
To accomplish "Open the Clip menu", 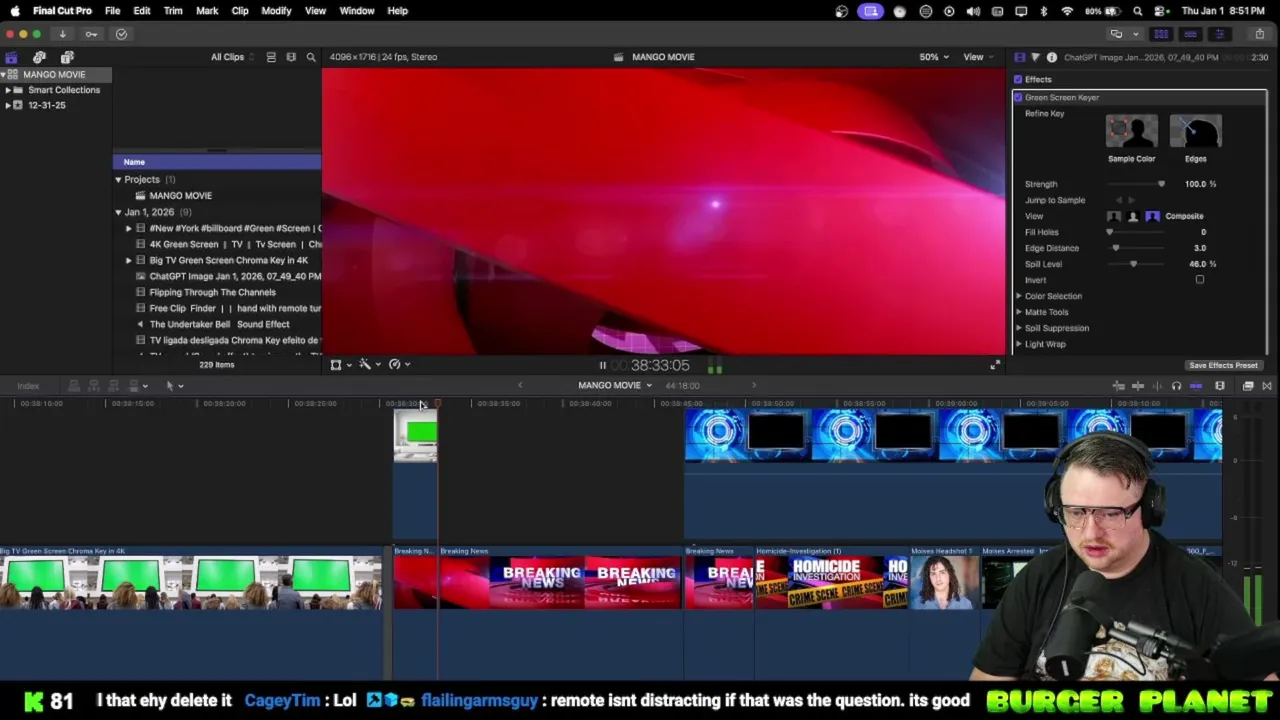I will 240,11.
